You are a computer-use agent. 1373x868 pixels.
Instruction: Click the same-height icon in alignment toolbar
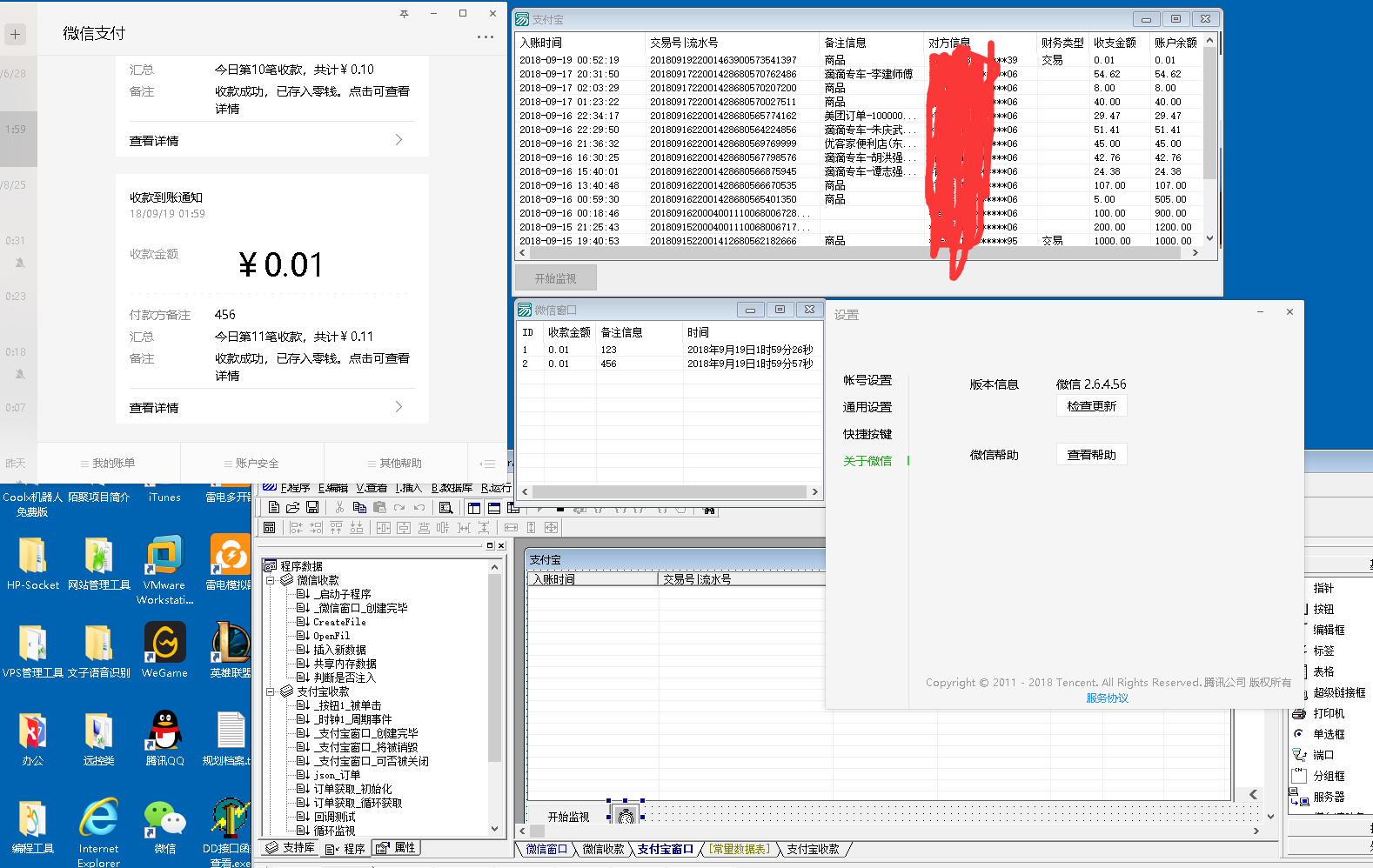[531, 527]
